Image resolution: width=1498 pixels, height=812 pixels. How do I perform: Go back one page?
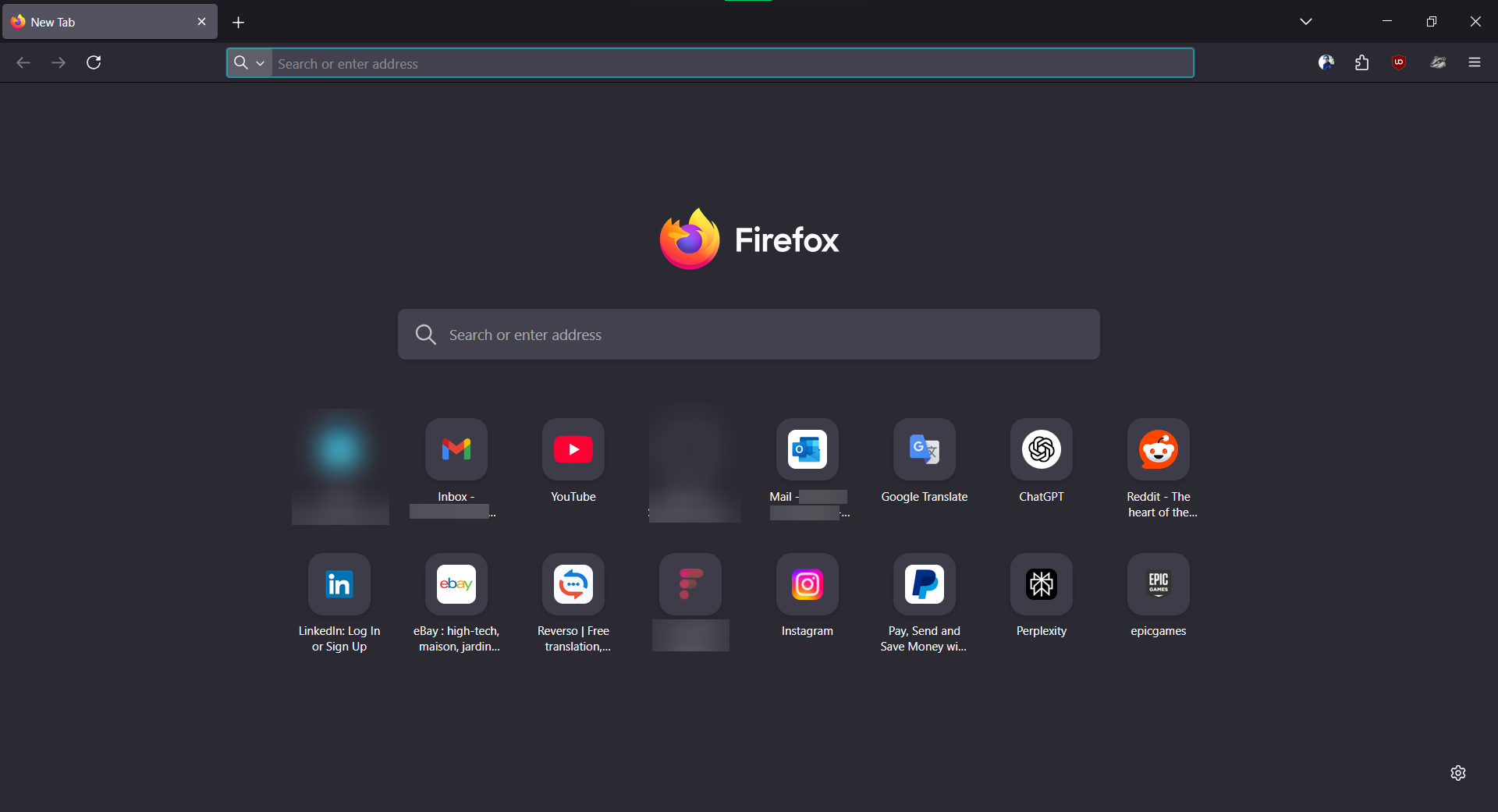[x=23, y=62]
